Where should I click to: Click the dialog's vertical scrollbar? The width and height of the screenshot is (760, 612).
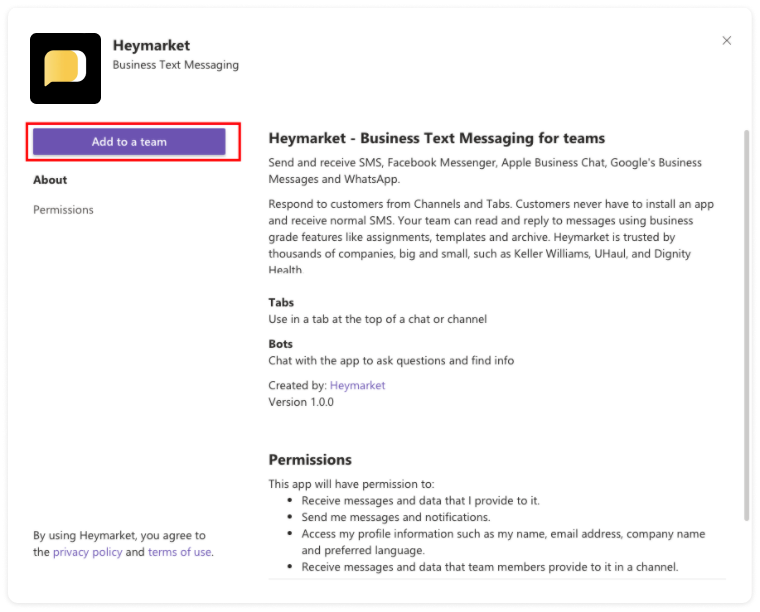coord(746,326)
